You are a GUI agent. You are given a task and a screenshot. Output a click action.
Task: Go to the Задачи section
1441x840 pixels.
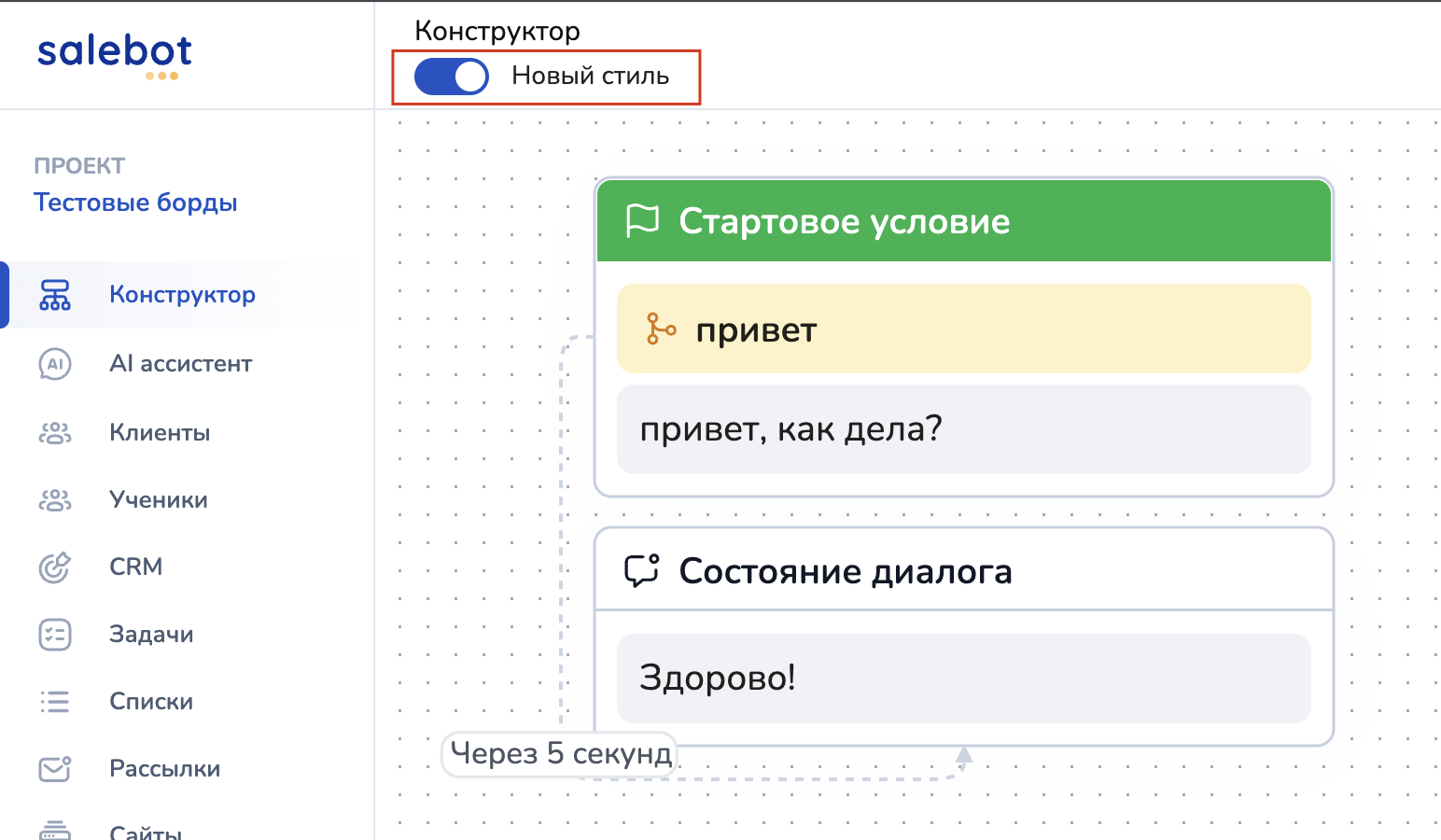pyautogui.click(x=151, y=635)
